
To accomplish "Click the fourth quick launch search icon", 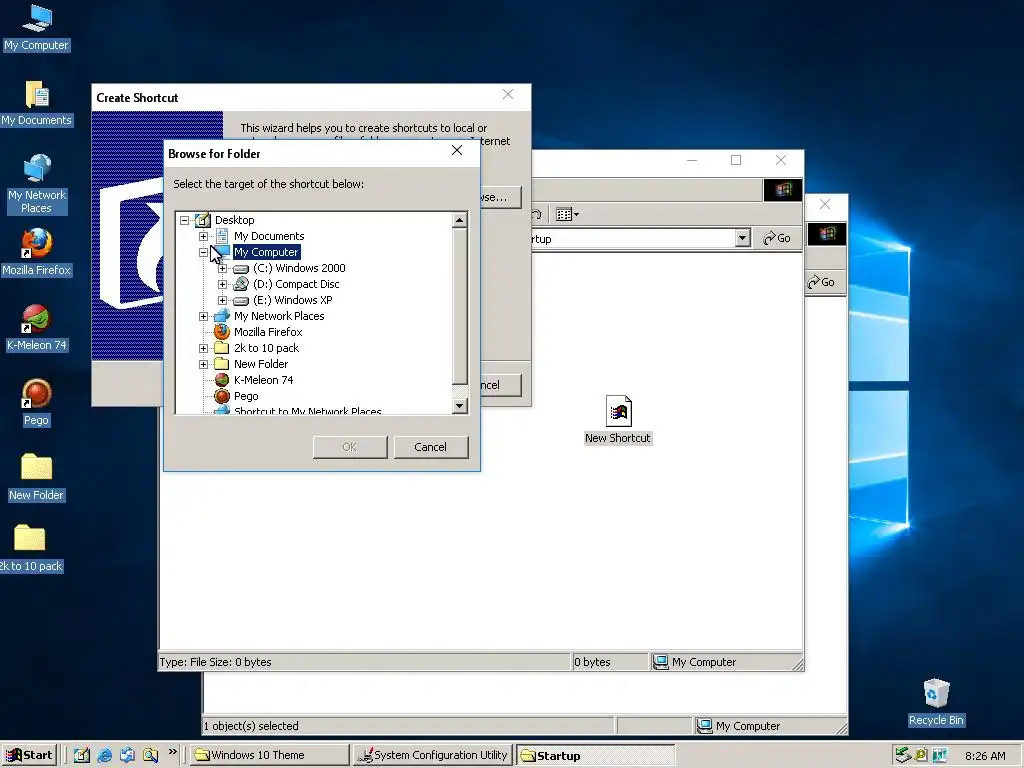I will 150,755.
